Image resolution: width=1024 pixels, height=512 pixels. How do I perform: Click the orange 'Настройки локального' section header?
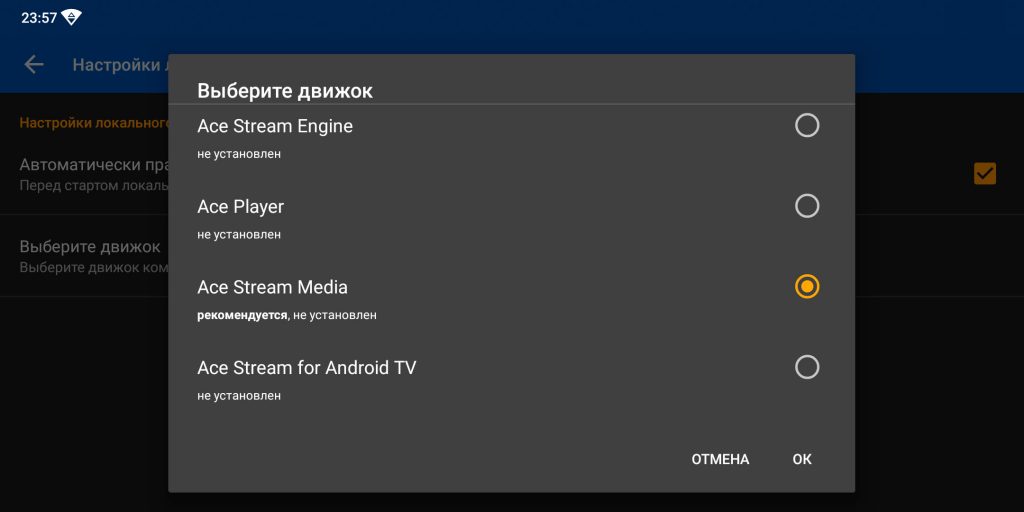(x=94, y=123)
